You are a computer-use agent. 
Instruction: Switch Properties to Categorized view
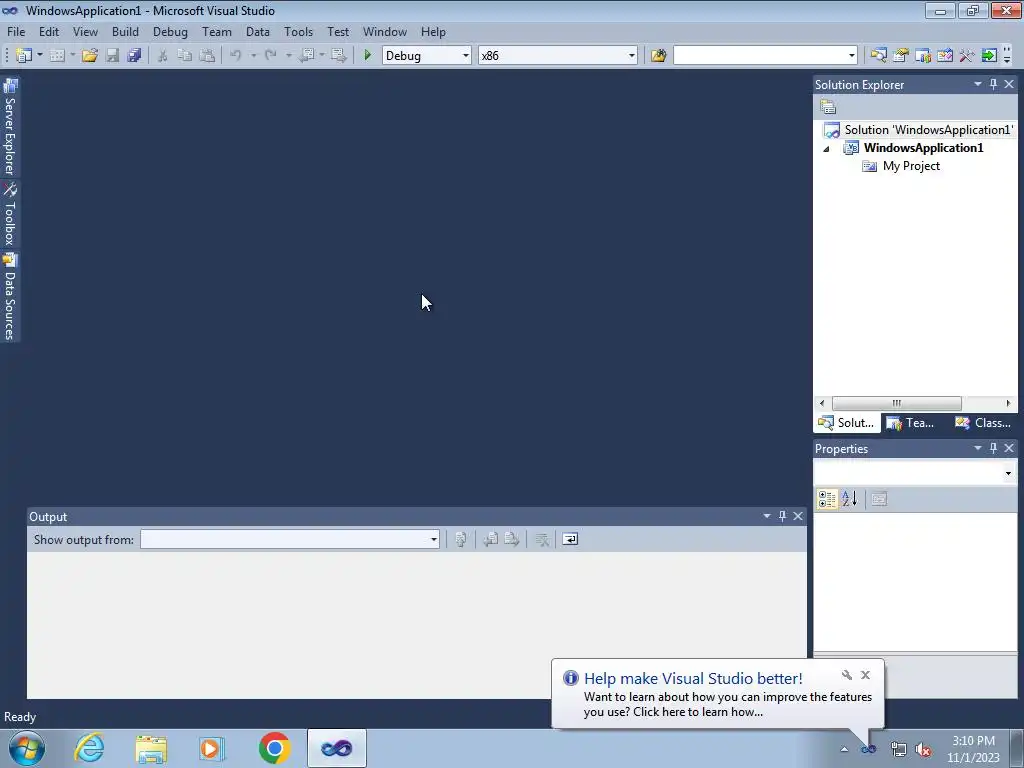point(827,499)
